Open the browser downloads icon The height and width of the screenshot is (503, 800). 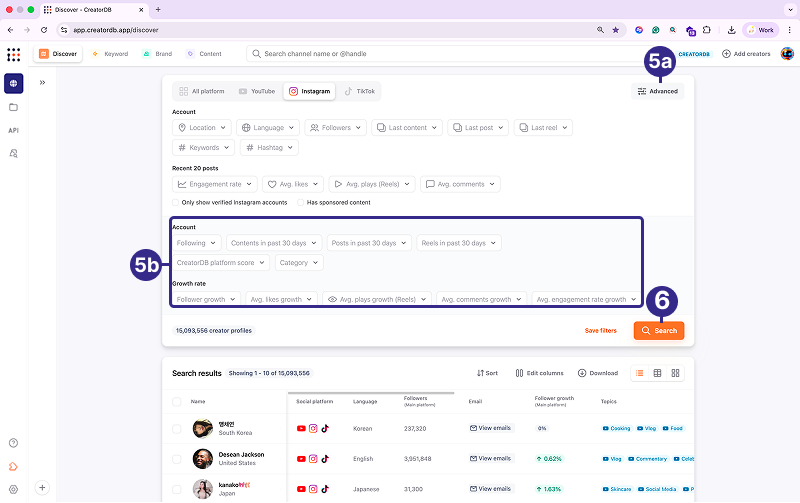coord(731,30)
